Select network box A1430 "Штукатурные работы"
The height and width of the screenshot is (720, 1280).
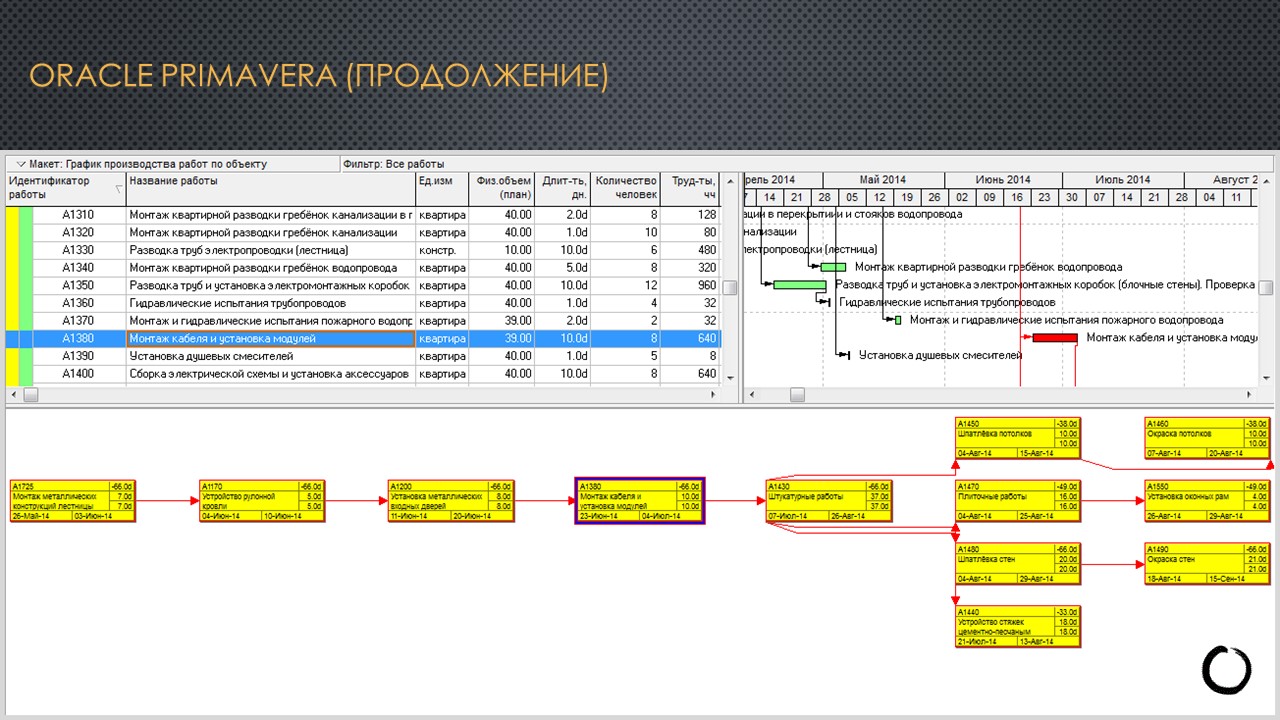pos(829,501)
